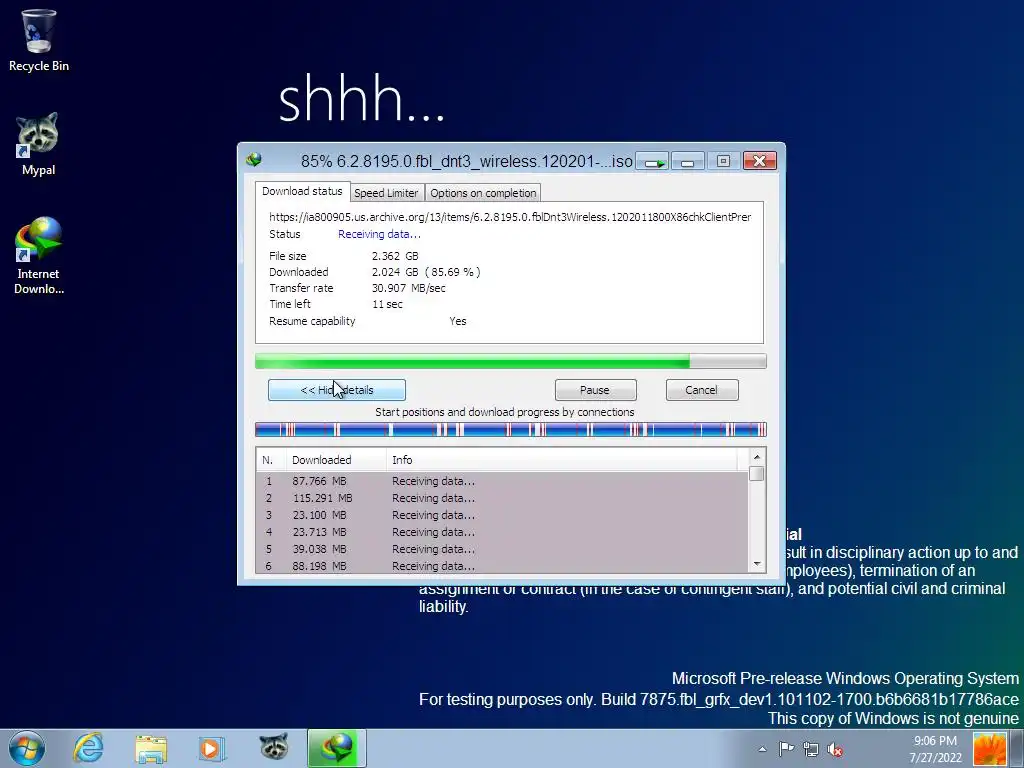
Task: Click the network tray icon
Action: coord(810,749)
